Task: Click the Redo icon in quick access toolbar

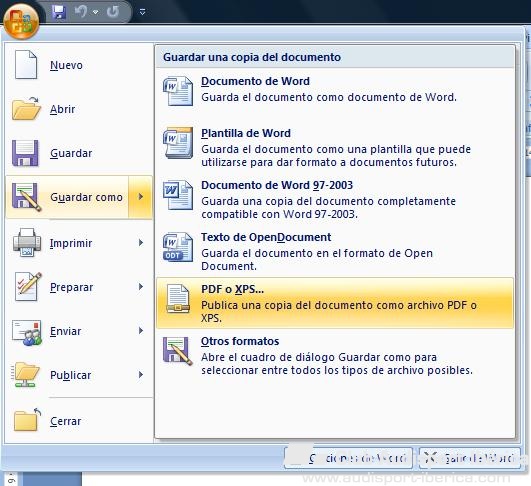Action: pos(113,12)
